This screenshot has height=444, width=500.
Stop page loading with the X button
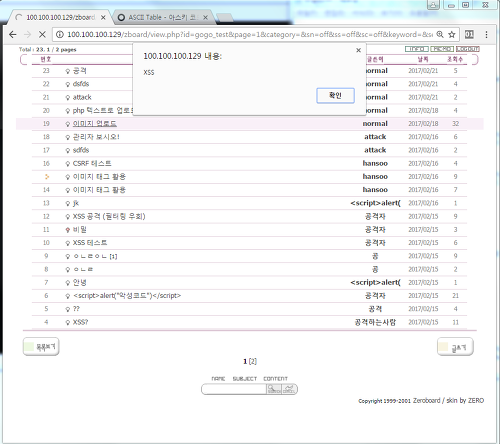click(42, 34)
